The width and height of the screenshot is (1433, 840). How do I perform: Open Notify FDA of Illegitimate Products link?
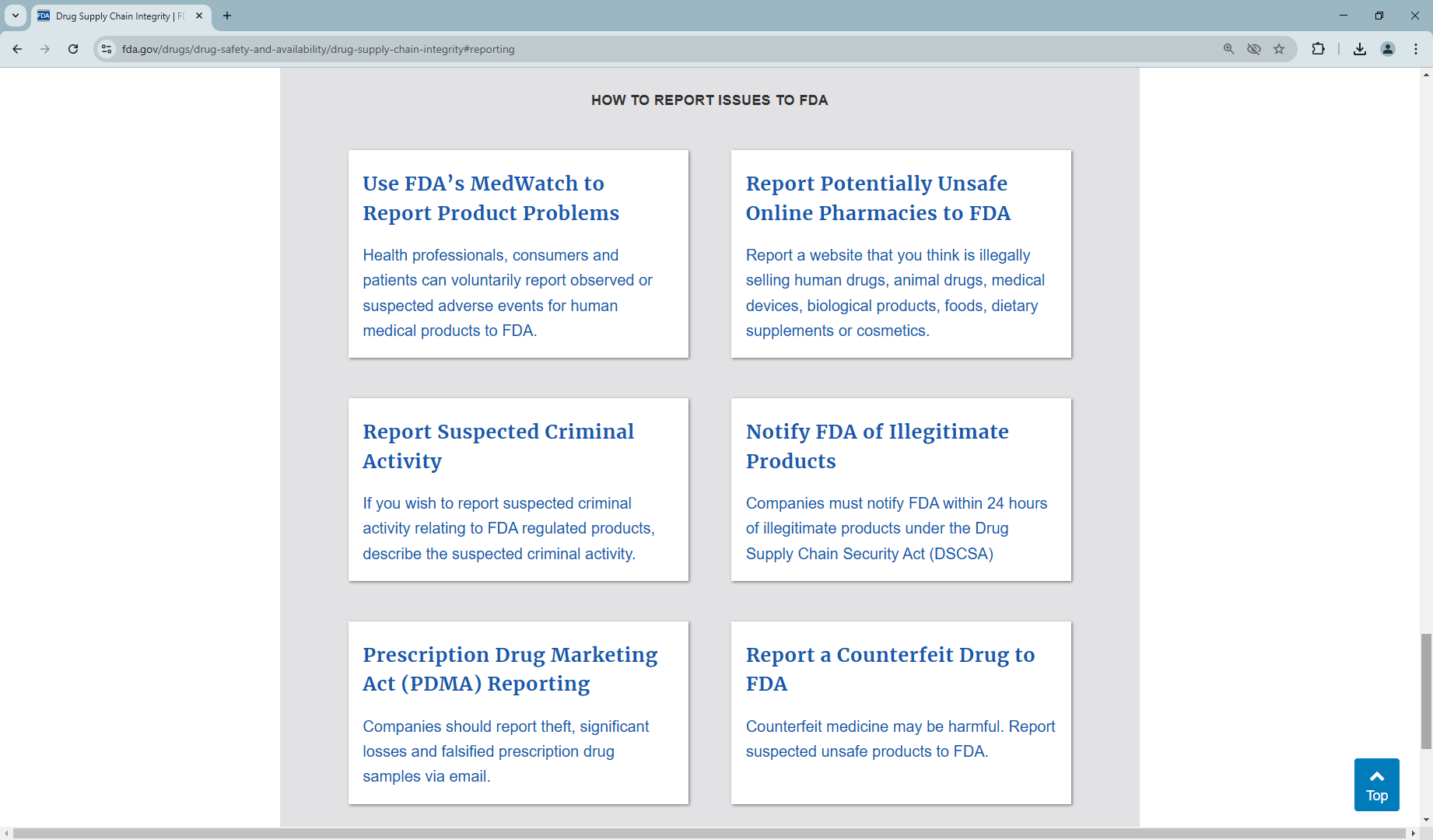pyautogui.click(x=878, y=446)
